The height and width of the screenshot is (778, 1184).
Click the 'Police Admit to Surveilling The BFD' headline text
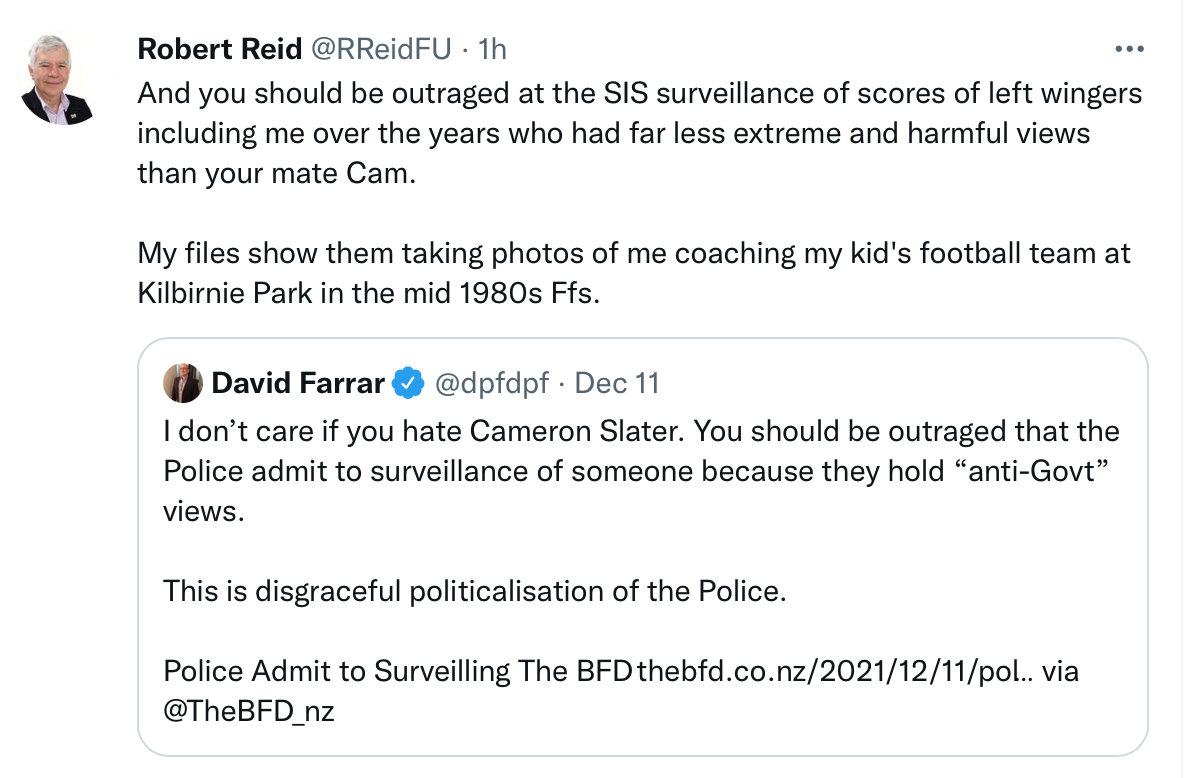coord(397,672)
